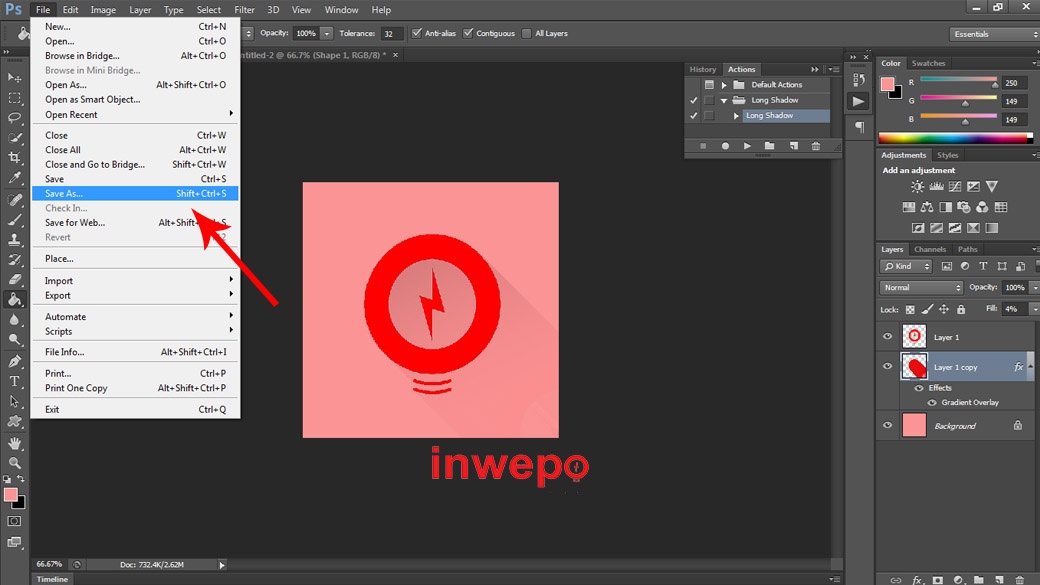Select the Lasso tool
Viewport: 1040px width, 585px height.
15,118
